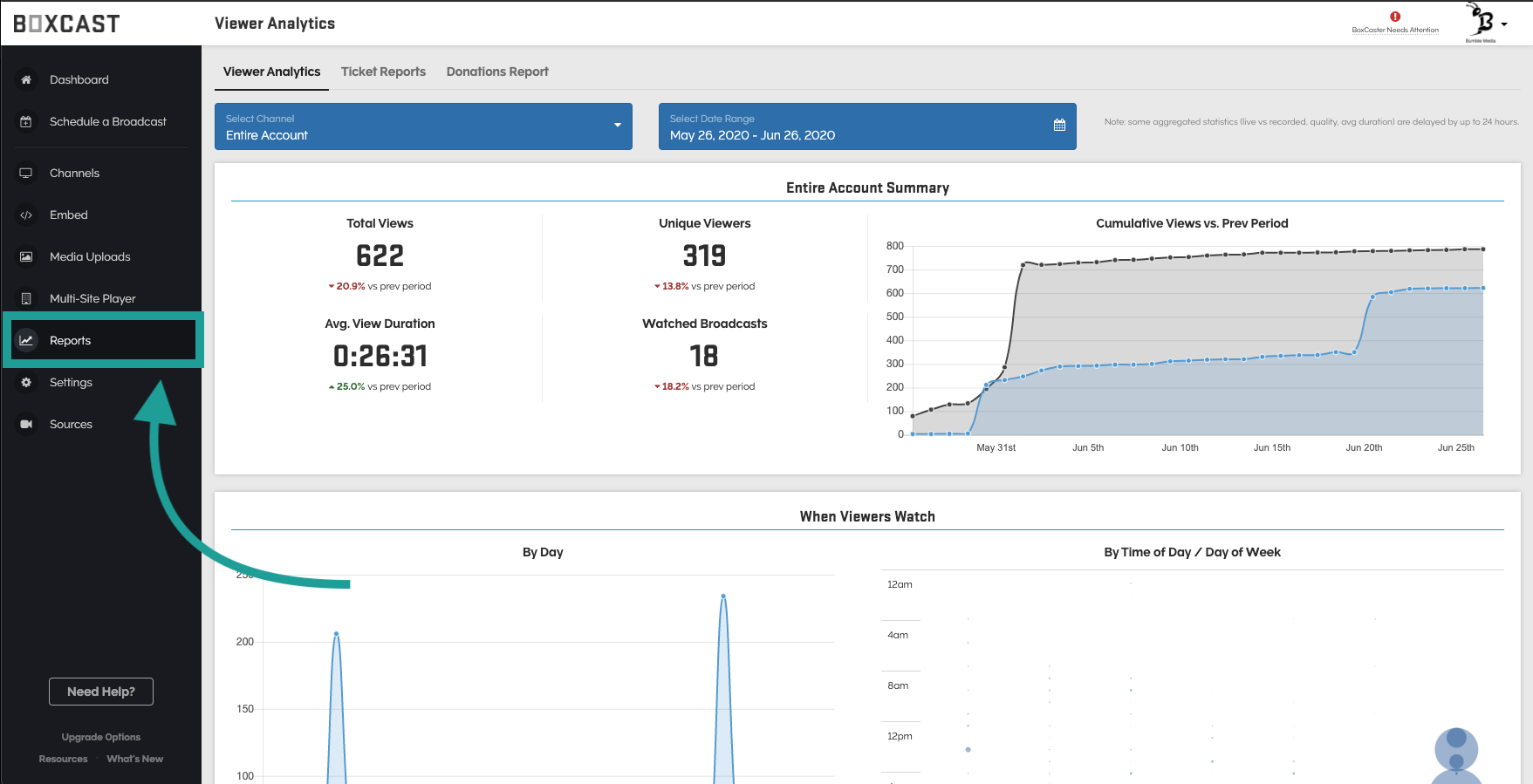Select Reports in the sidebar

click(70, 341)
